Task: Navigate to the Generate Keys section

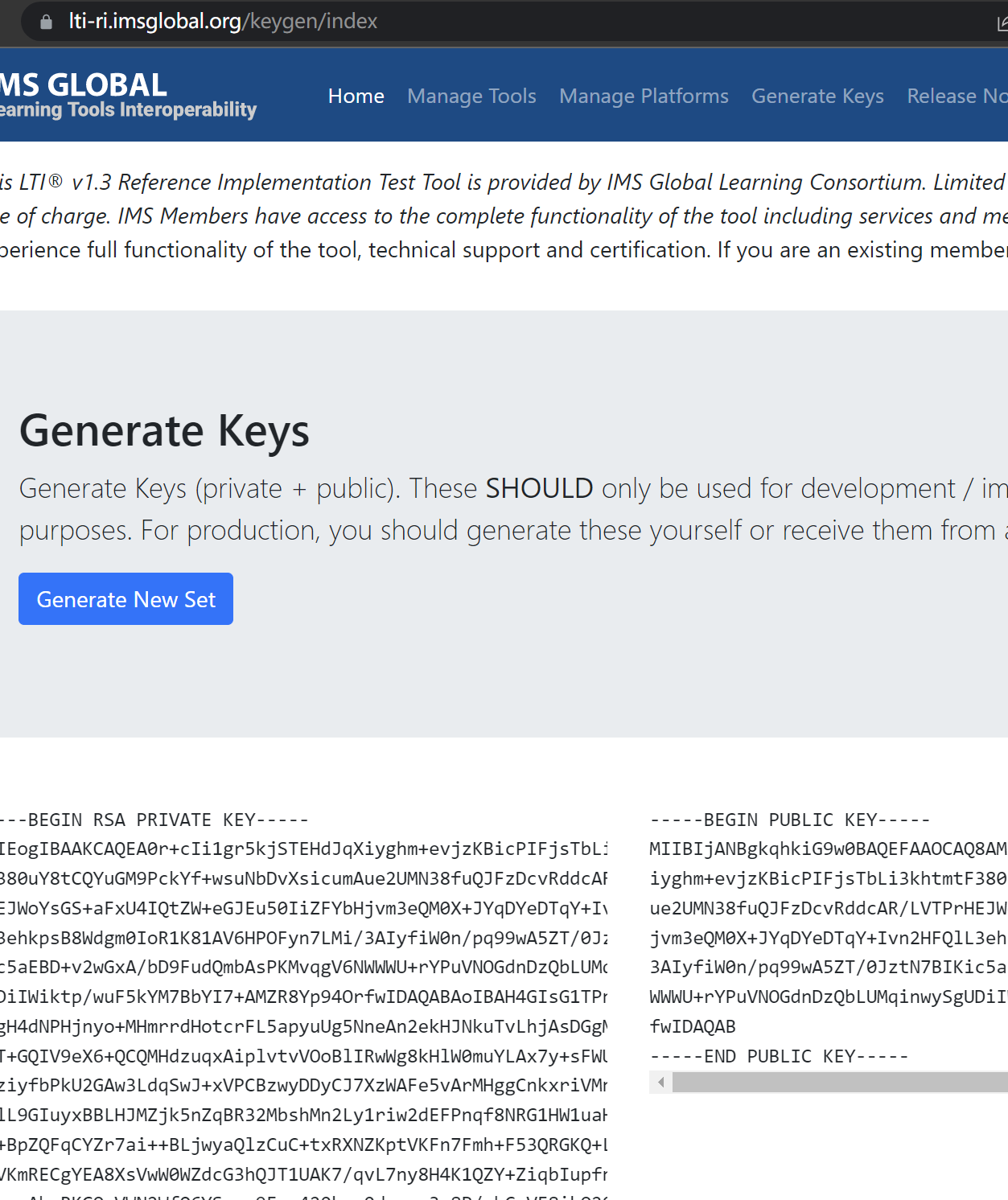Action: [x=817, y=96]
